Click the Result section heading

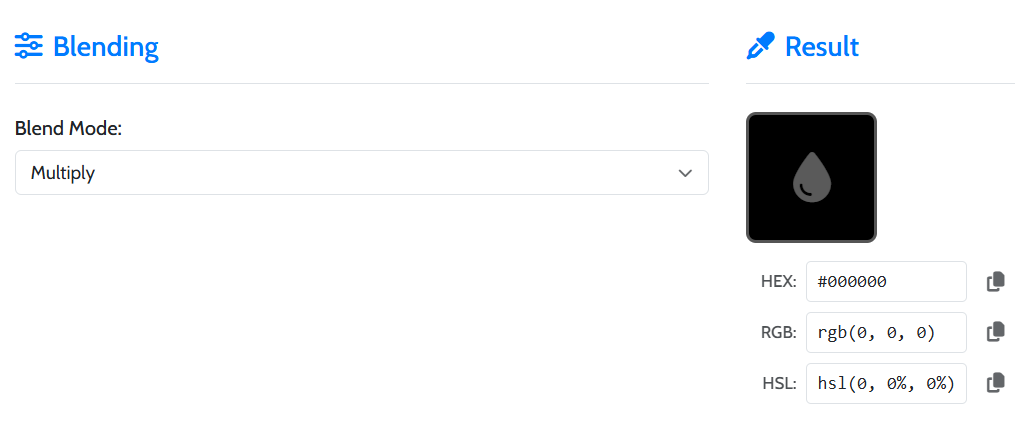821,46
